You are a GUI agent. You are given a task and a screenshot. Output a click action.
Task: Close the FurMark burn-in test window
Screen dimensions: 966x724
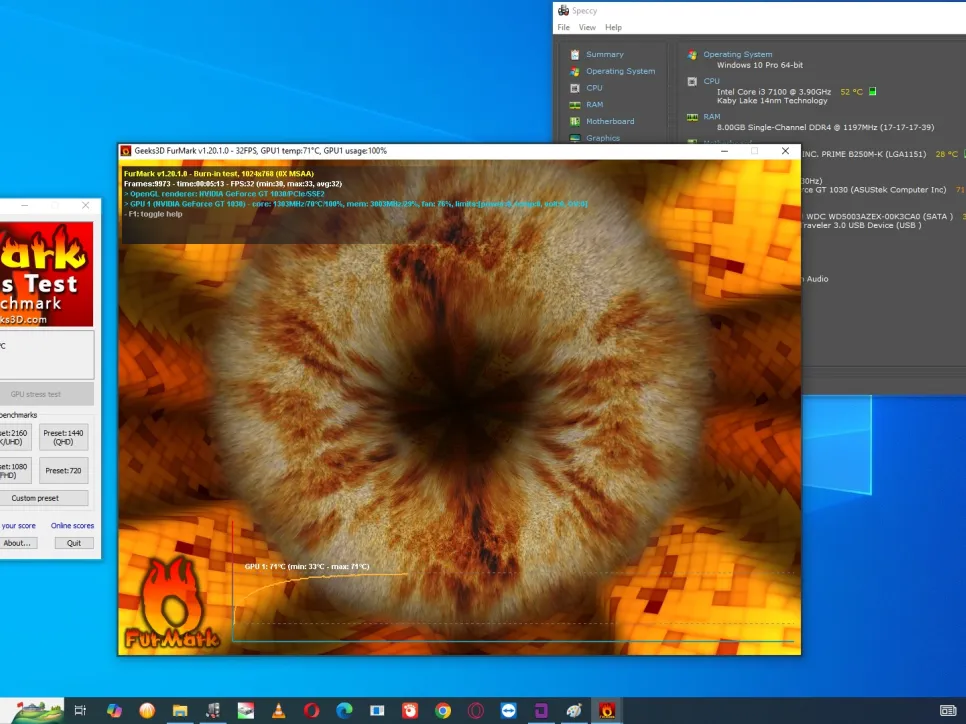(x=785, y=151)
